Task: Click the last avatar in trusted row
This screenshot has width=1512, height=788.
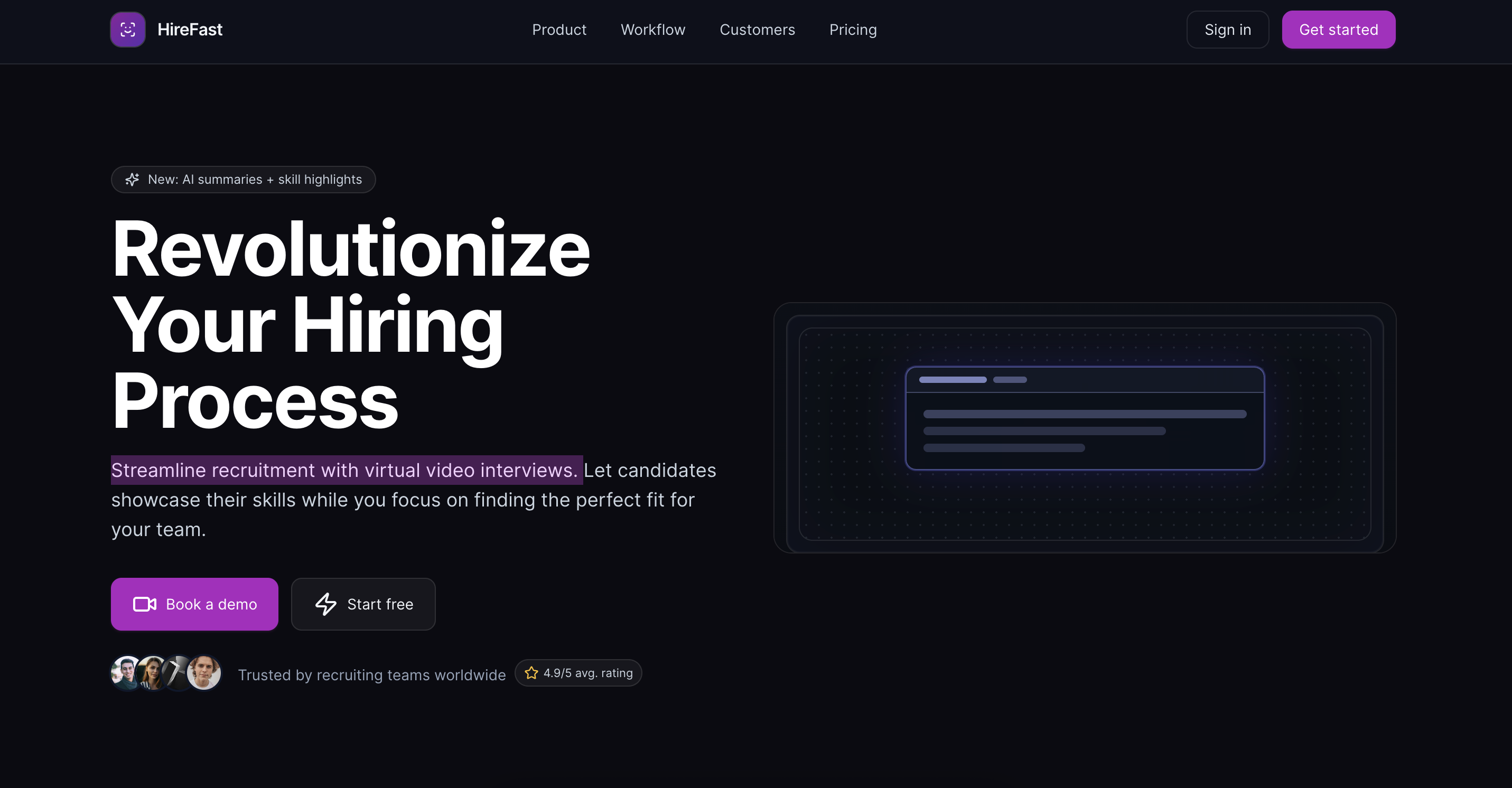Action: coord(204,672)
